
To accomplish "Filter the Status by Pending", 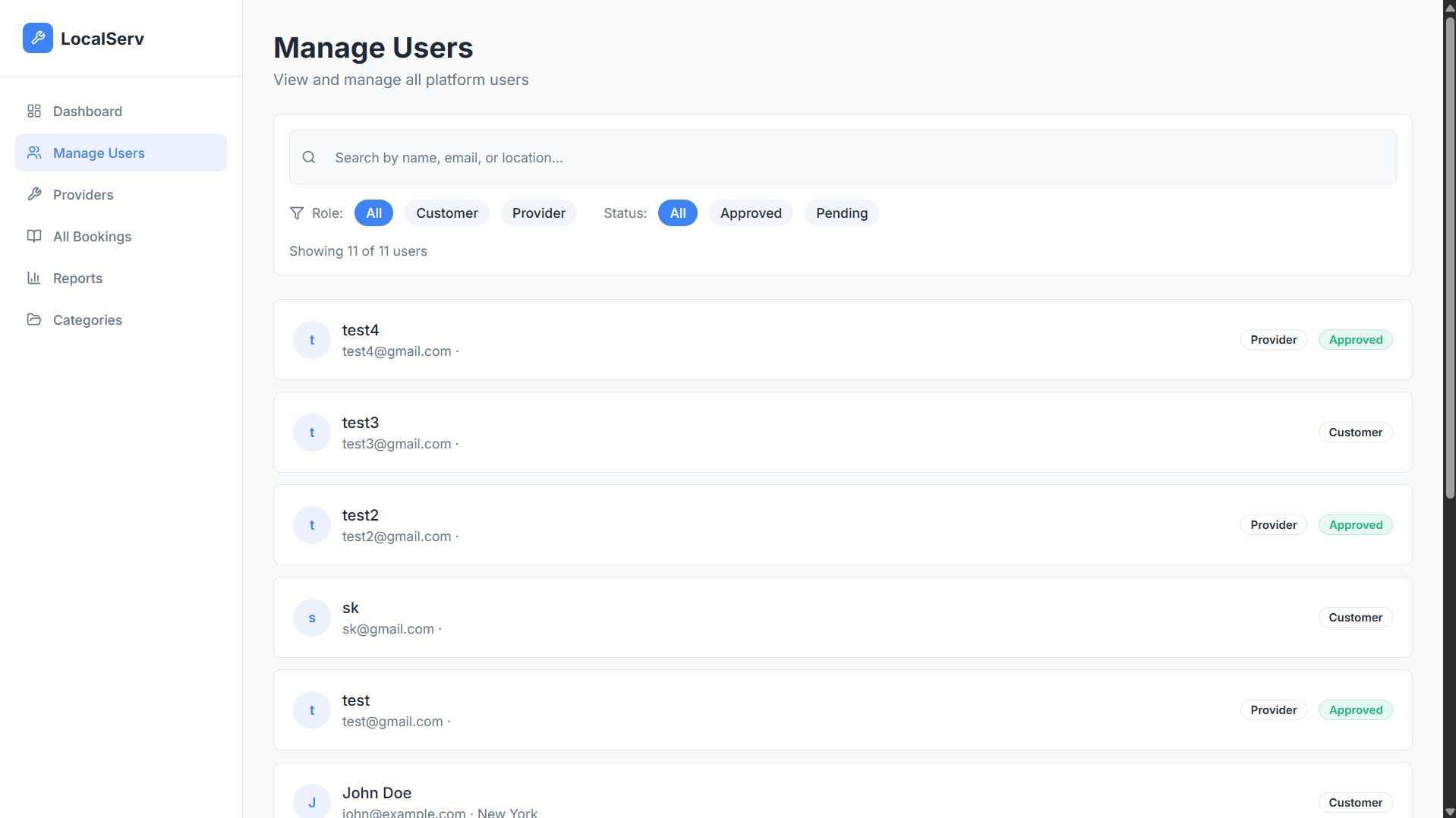I will click(842, 213).
